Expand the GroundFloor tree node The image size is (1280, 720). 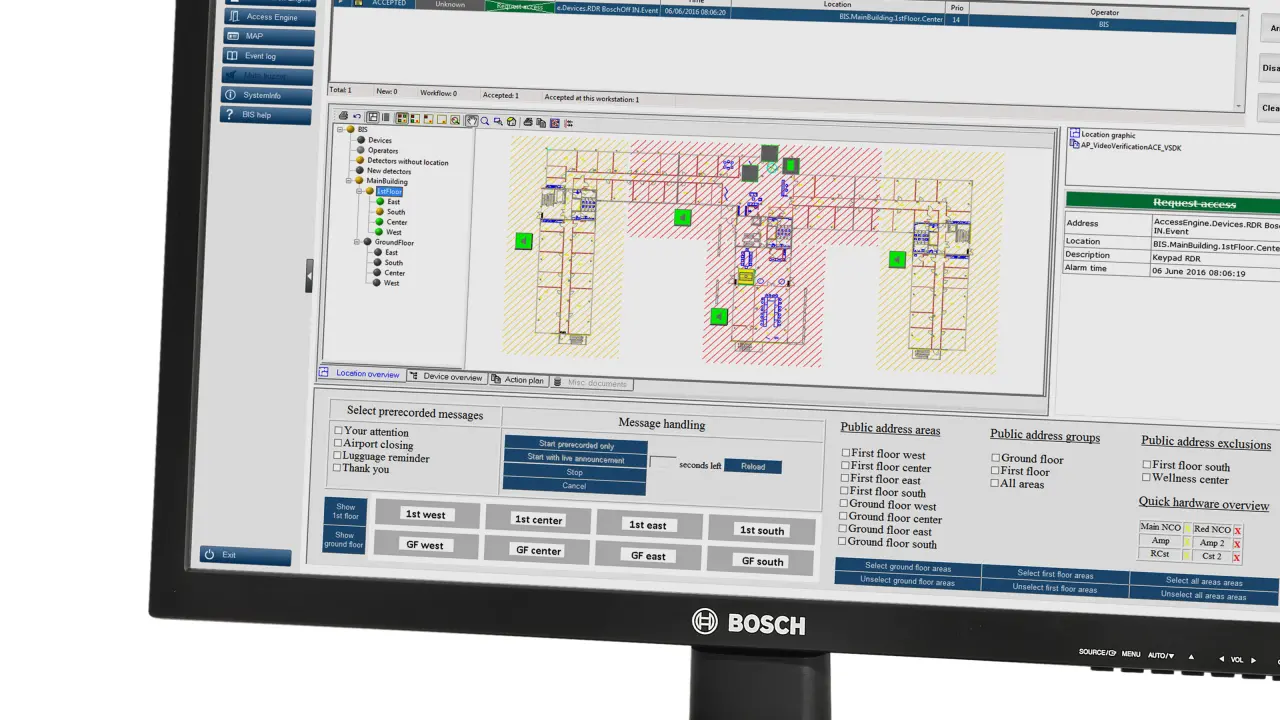(x=356, y=242)
